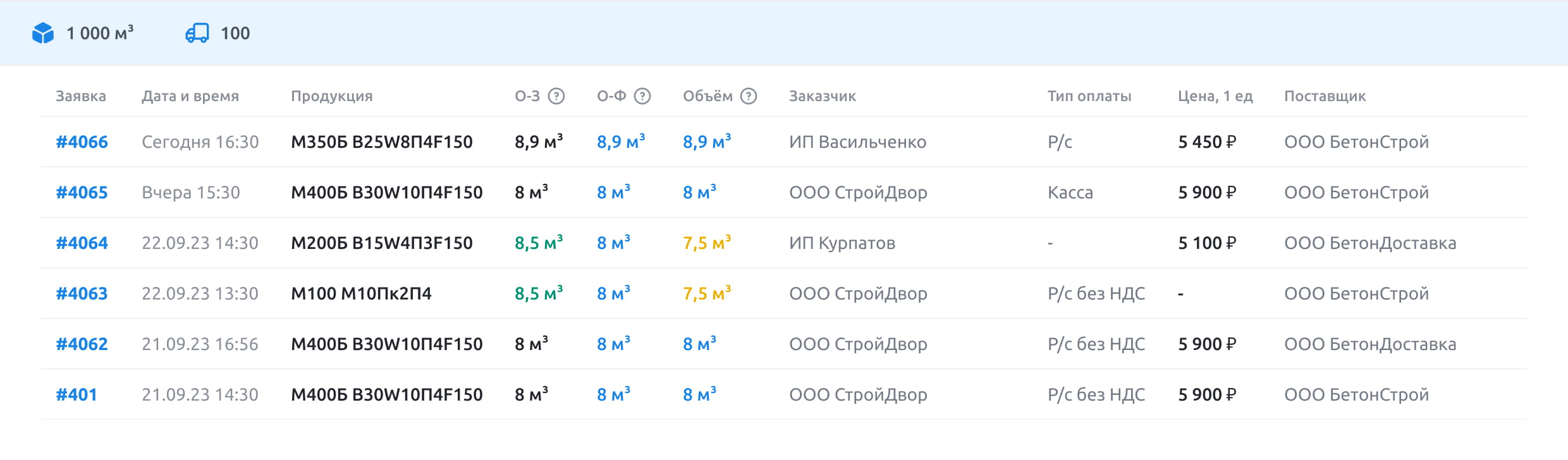Sort by the Заявка column header

point(81,96)
